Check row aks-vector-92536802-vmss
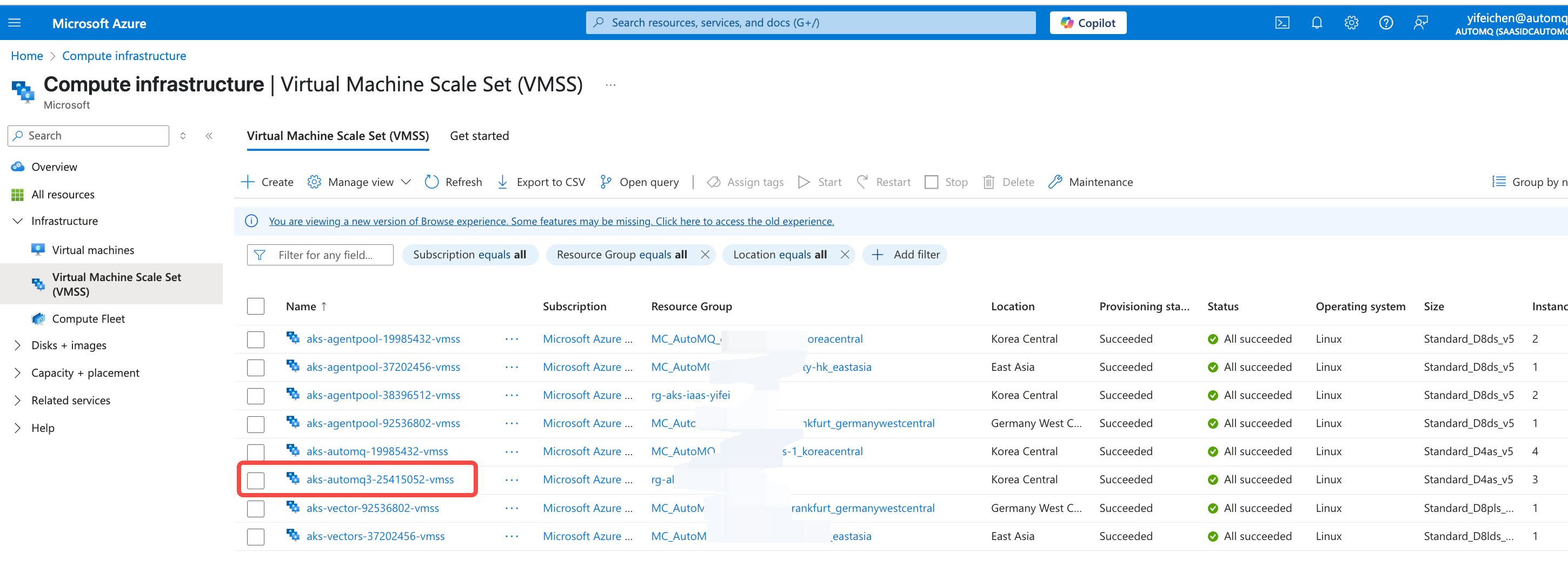The image size is (1568, 573). click(x=256, y=509)
